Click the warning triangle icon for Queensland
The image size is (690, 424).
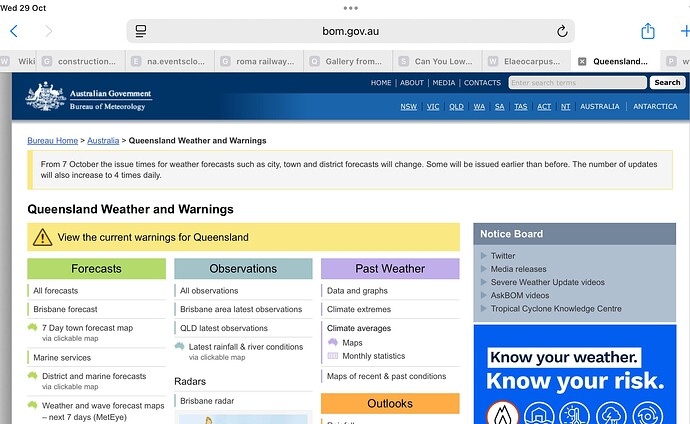[42, 237]
